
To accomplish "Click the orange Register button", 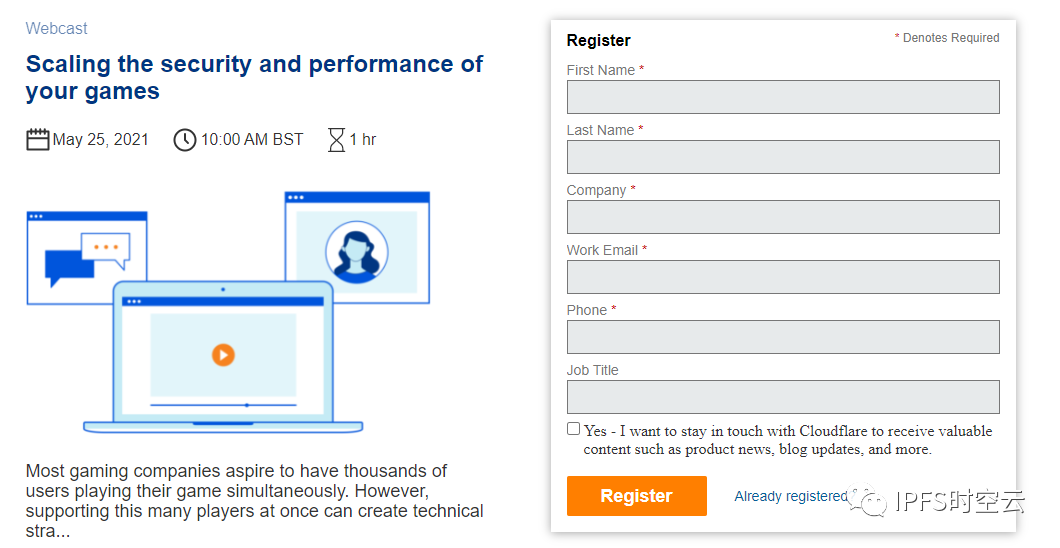I will (637, 496).
